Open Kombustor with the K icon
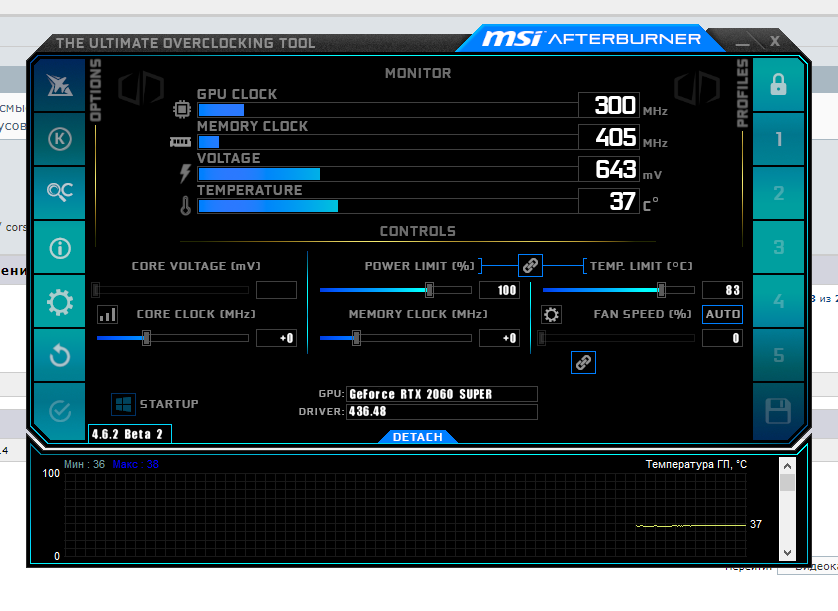 59,140
